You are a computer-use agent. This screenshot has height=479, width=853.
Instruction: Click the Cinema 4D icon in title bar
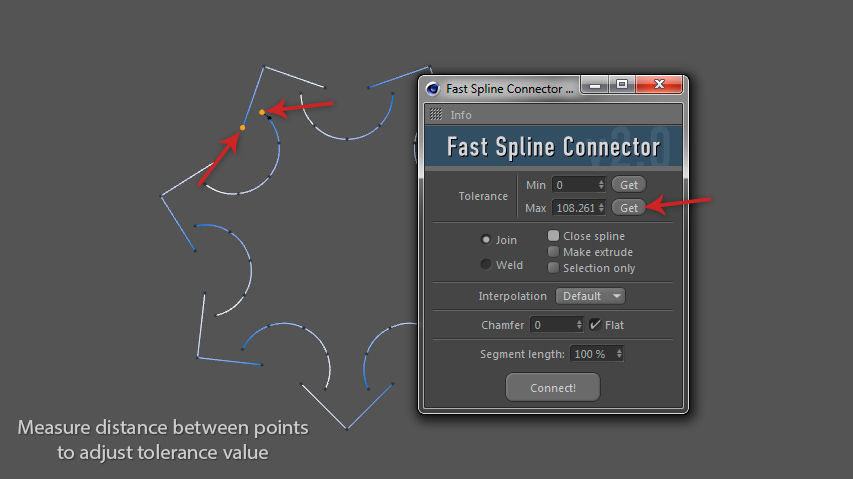(432, 89)
